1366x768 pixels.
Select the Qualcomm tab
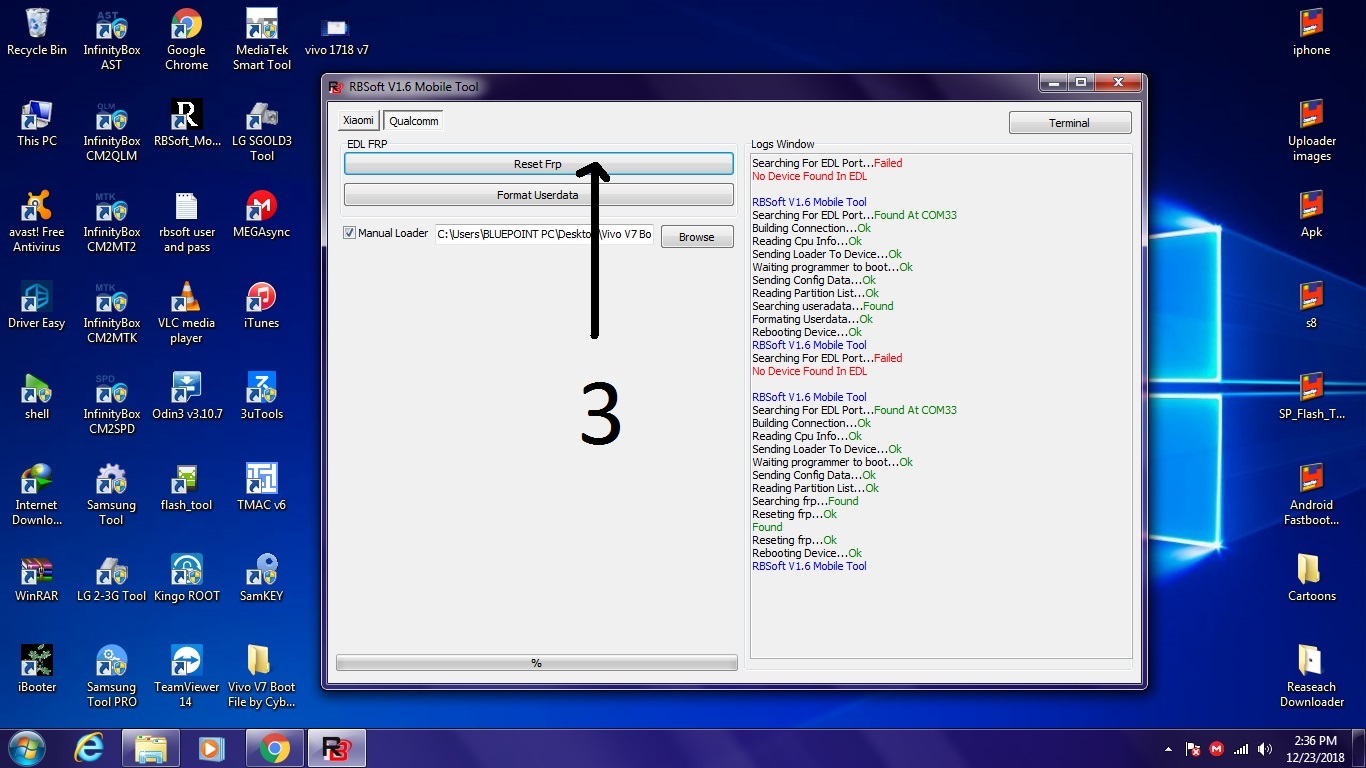coord(414,121)
